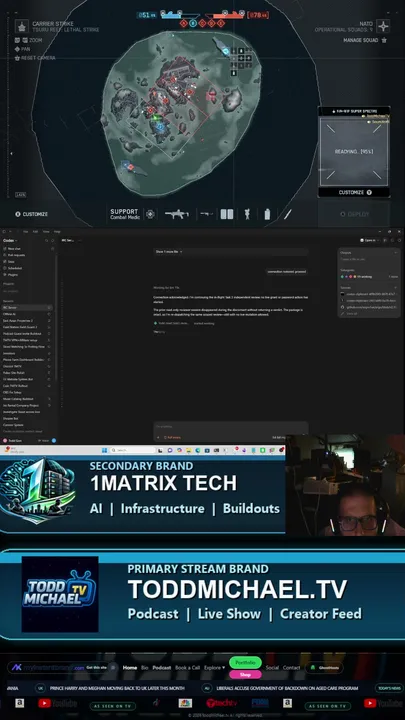Expand the 'Show 1 more file' dropdown

pyautogui.click(x=169, y=252)
